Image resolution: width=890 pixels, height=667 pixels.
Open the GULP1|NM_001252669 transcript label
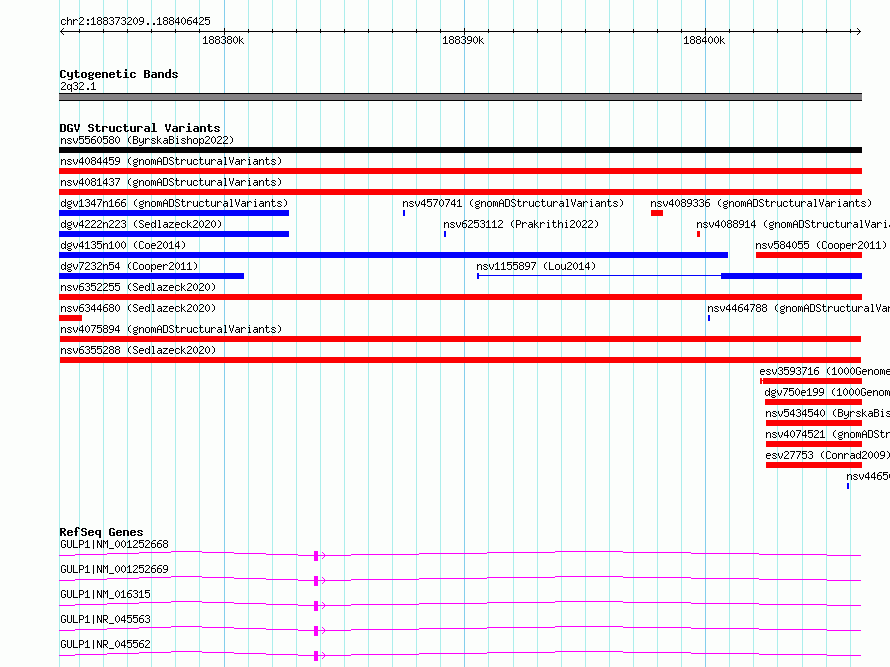tap(114, 569)
